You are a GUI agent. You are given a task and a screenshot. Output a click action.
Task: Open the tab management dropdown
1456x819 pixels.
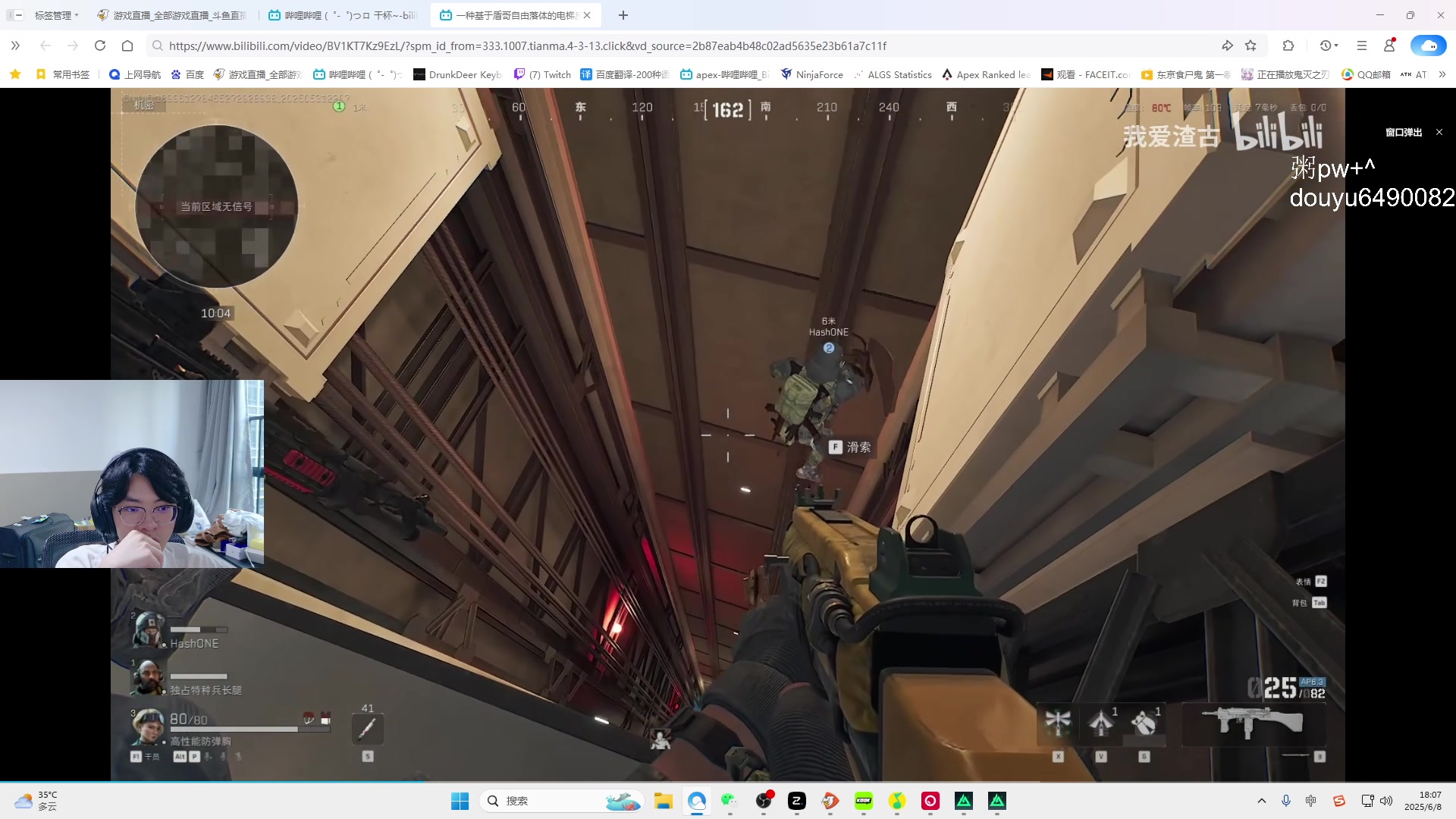[57, 15]
